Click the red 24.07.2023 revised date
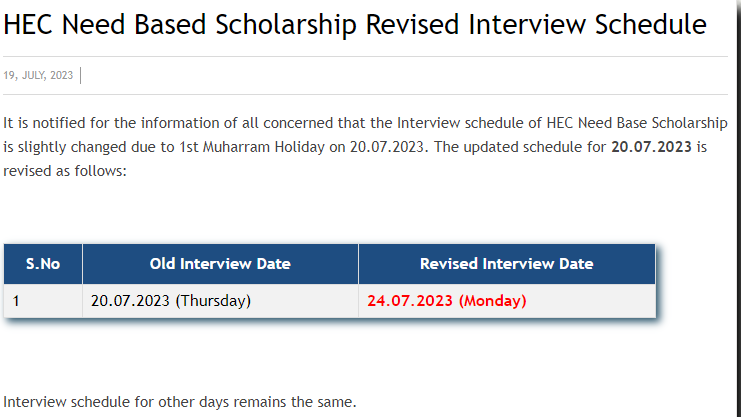 click(410, 301)
